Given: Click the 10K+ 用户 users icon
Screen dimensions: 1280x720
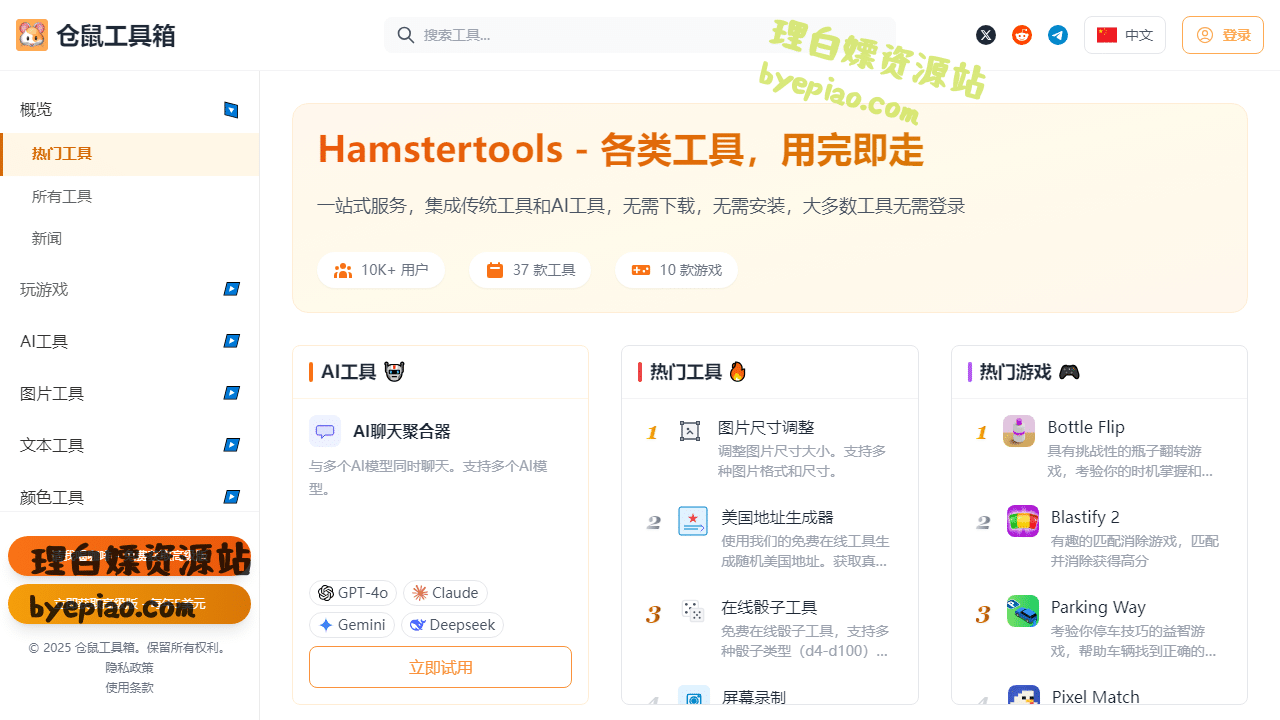Looking at the screenshot, I should [x=343, y=270].
